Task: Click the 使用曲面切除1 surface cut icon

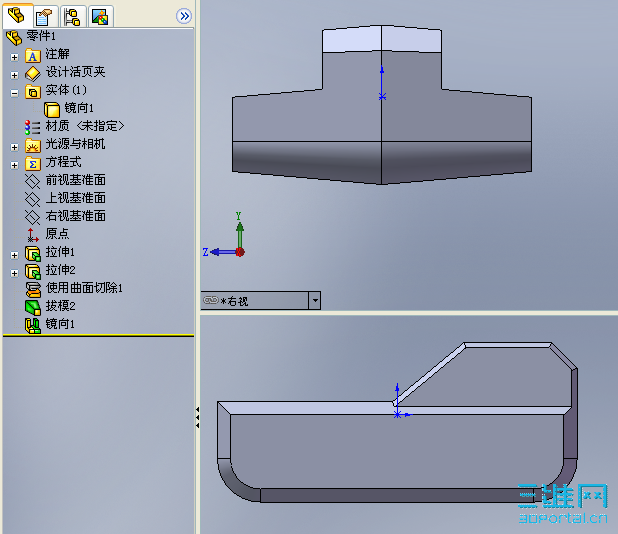Action: (x=33, y=289)
